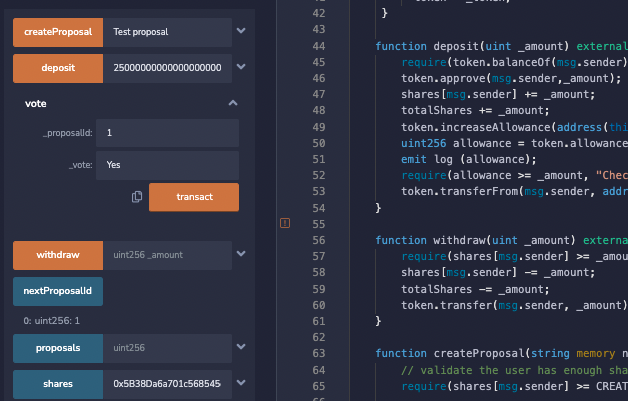Screen dimensions: 628x401
Task: Click the vote function title
Action: [36, 104]
